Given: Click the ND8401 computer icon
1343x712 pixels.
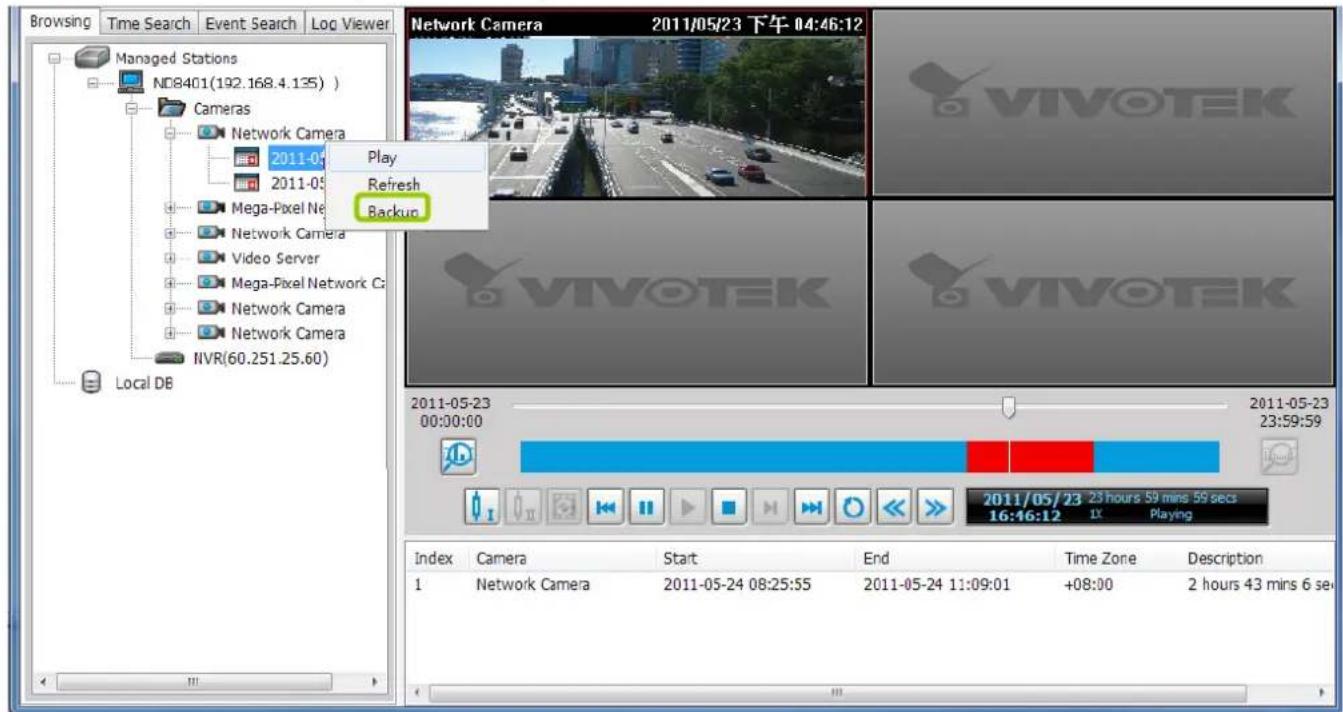Looking at the screenshot, I should tap(130, 83).
